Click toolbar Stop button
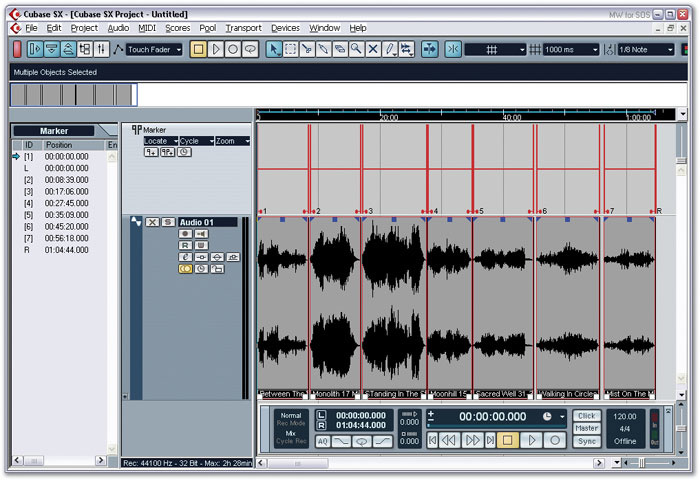Image resolution: width=700 pixels, height=481 pixels. point(199,49)
